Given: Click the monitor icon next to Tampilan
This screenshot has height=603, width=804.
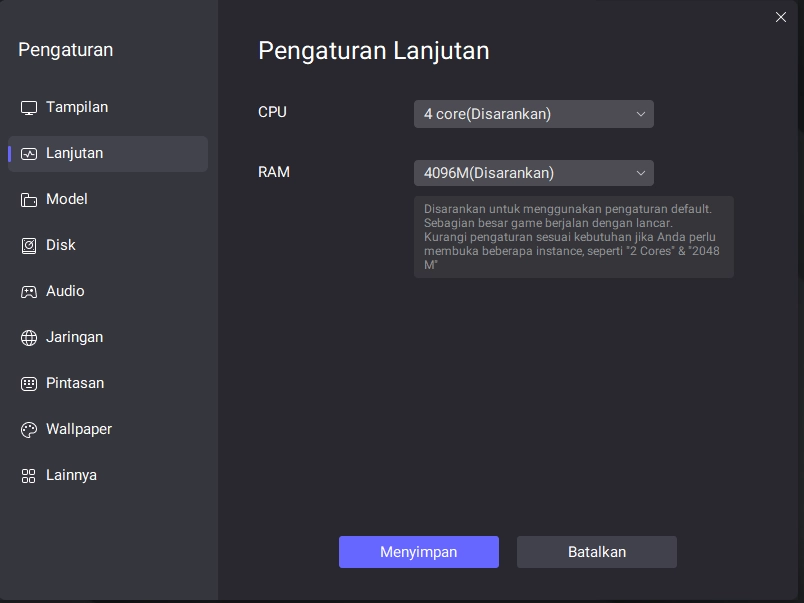Looking at the screenshot, I should click(x=28, y=108).
